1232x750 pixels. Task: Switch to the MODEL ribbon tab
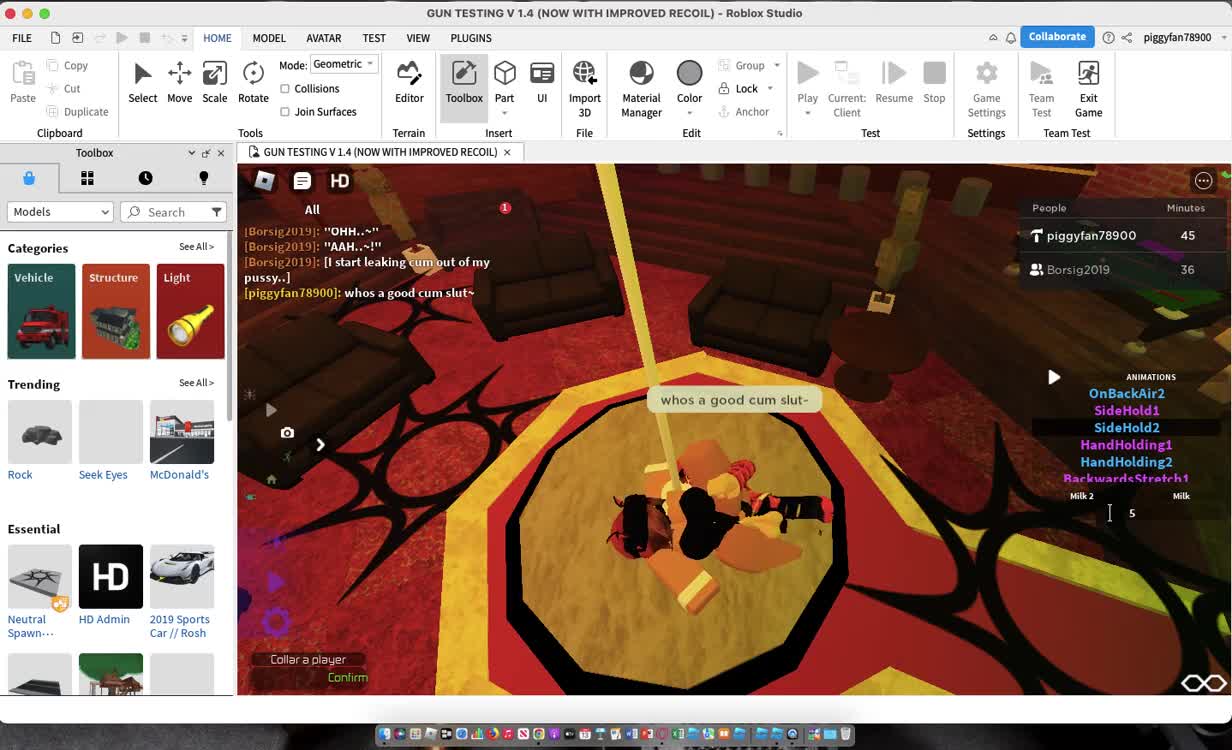click(269, 38)
